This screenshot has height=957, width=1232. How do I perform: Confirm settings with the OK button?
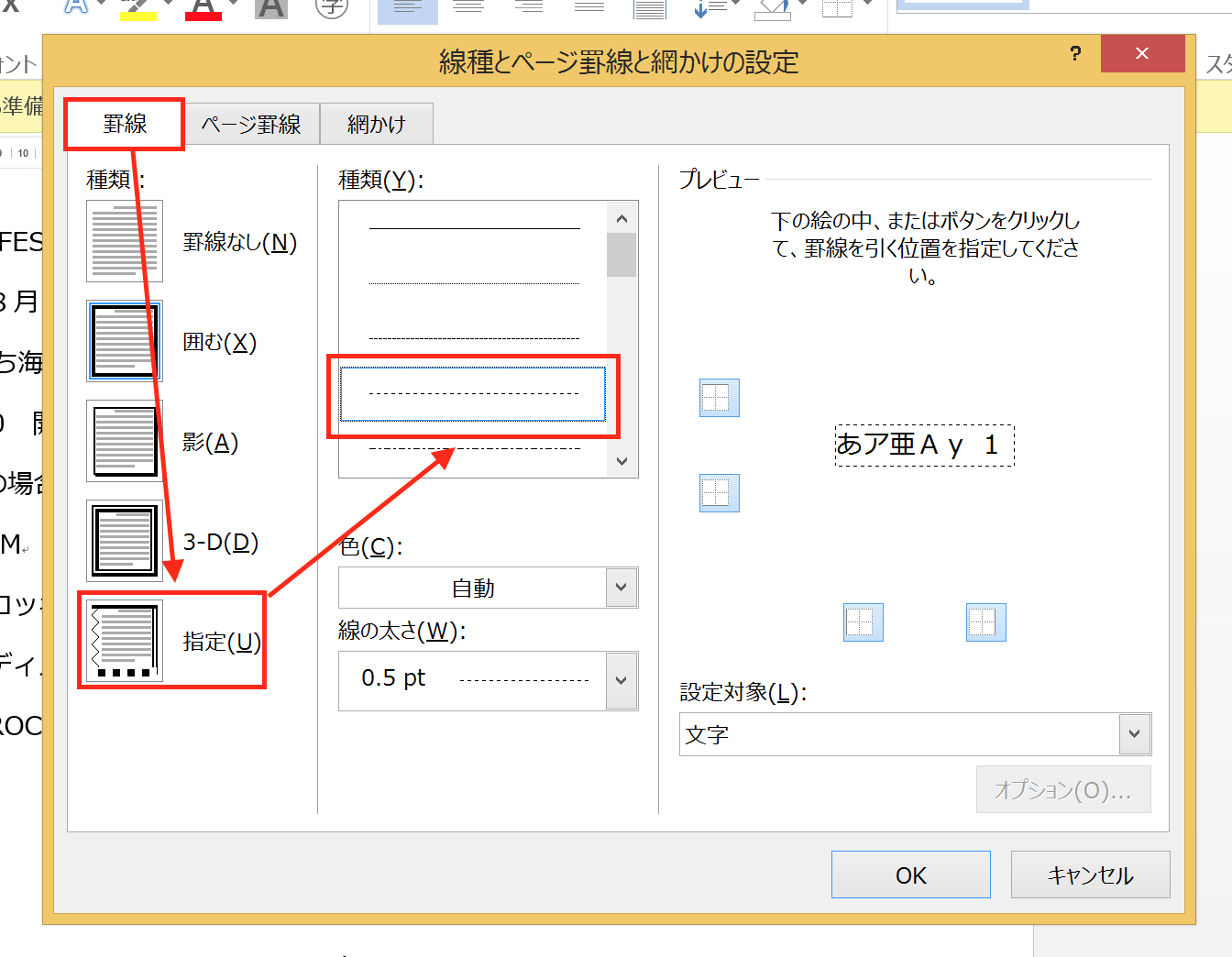pos(910,874)
